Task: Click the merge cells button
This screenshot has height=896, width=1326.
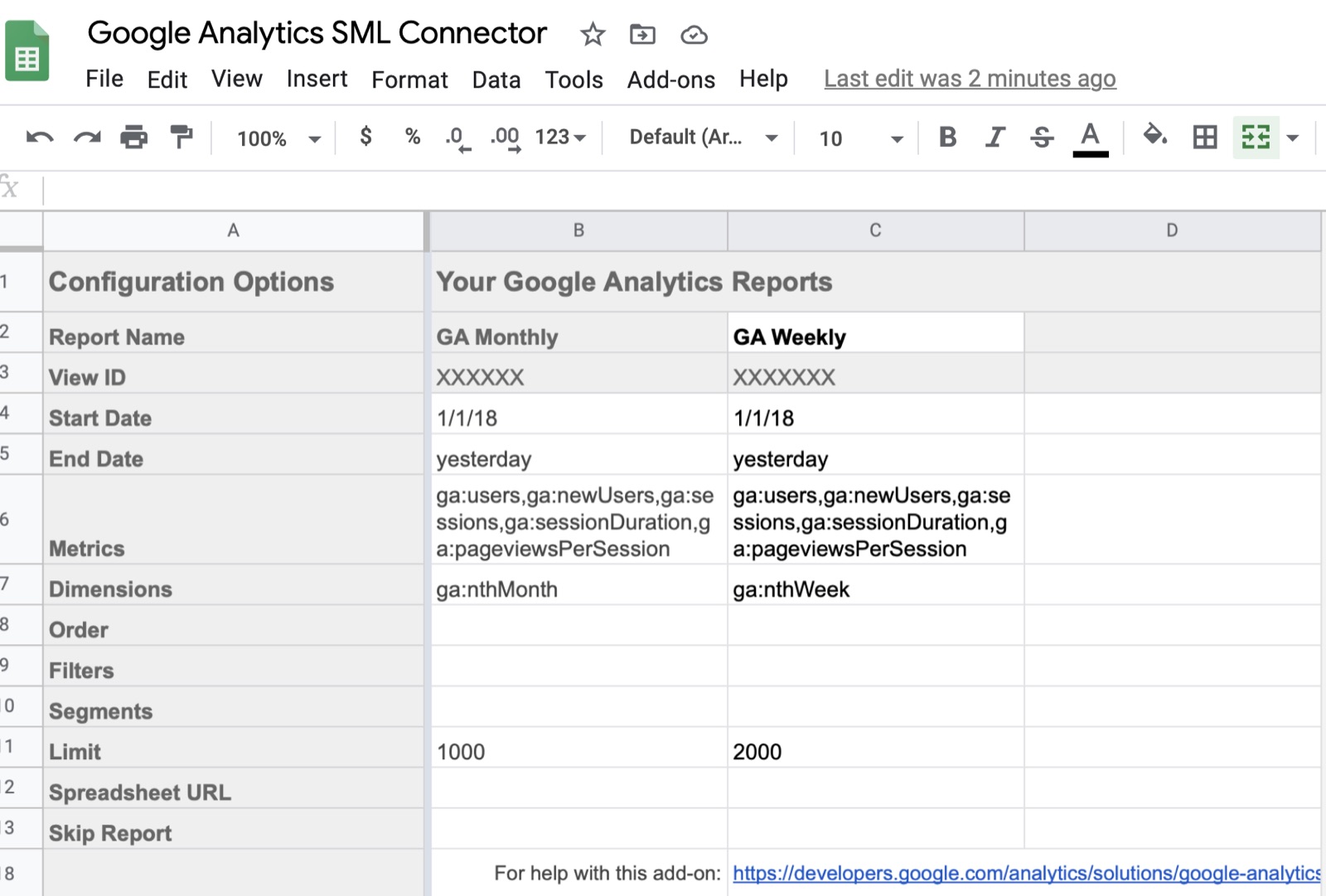Action: pos(1256,138)
